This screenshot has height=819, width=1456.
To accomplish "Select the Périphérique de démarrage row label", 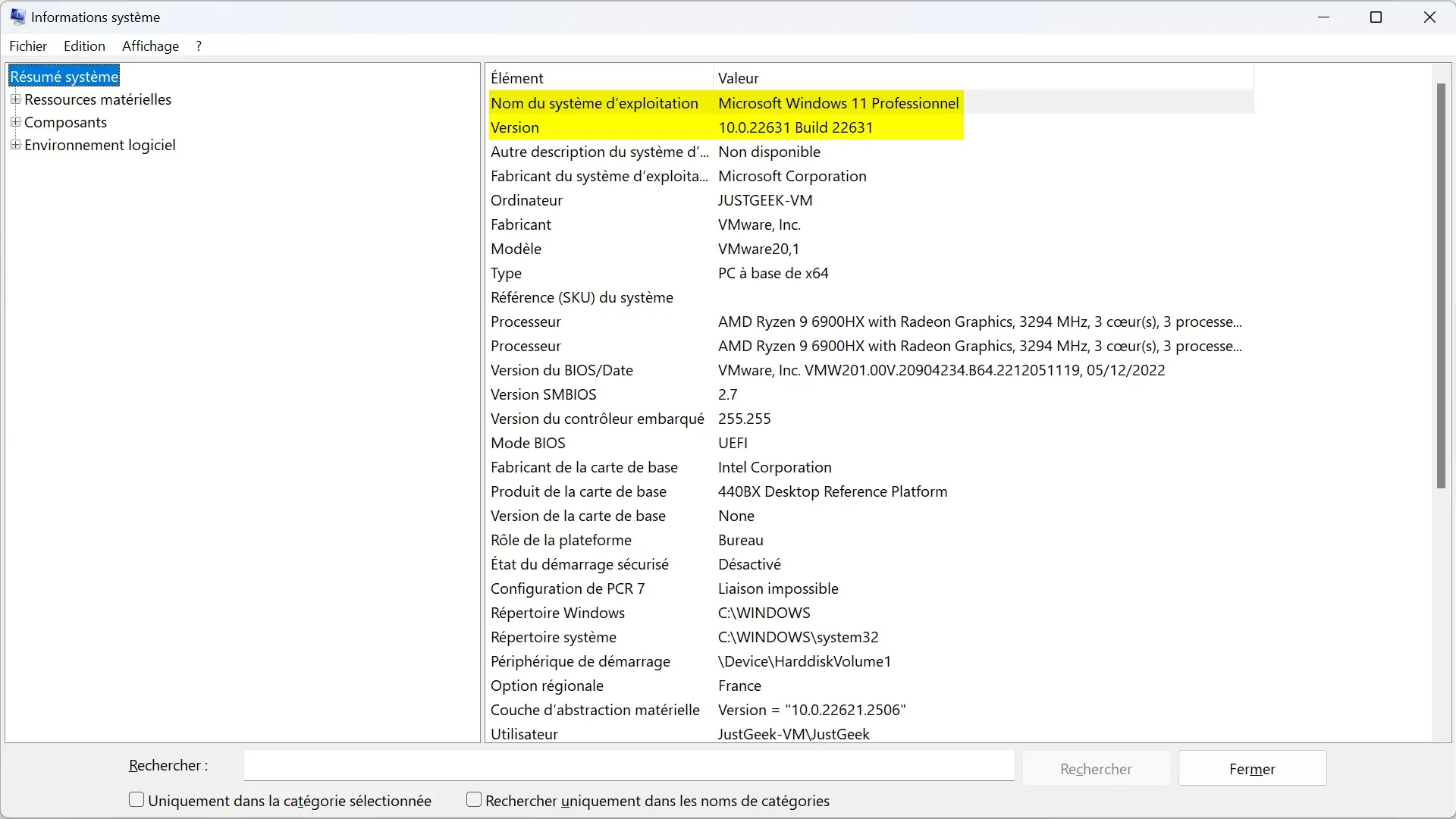I will (x=580, y=661).
